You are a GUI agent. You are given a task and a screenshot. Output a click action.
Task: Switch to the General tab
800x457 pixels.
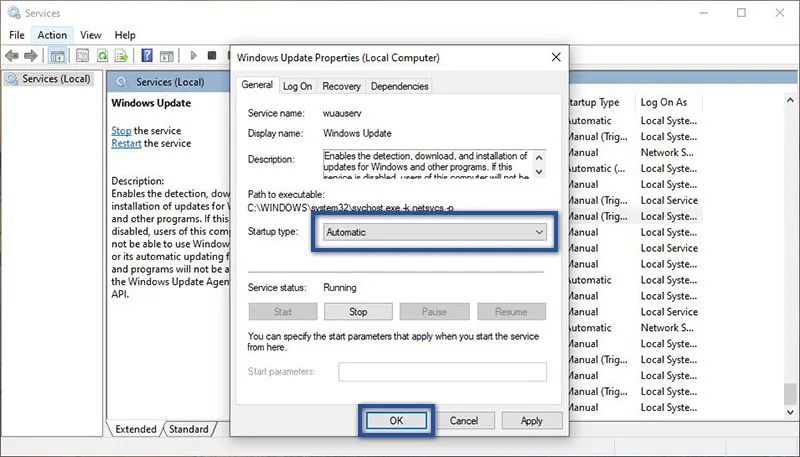coord(257,85)
